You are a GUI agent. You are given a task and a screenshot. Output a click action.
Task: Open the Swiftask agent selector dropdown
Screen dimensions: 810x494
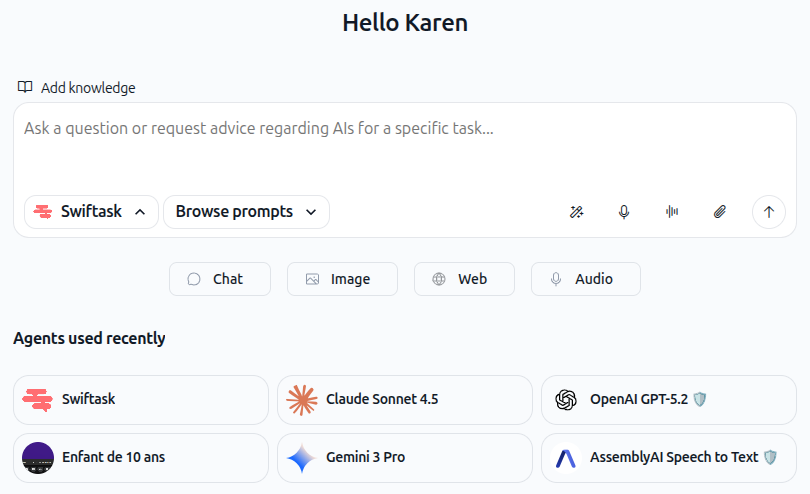[91, 212]
